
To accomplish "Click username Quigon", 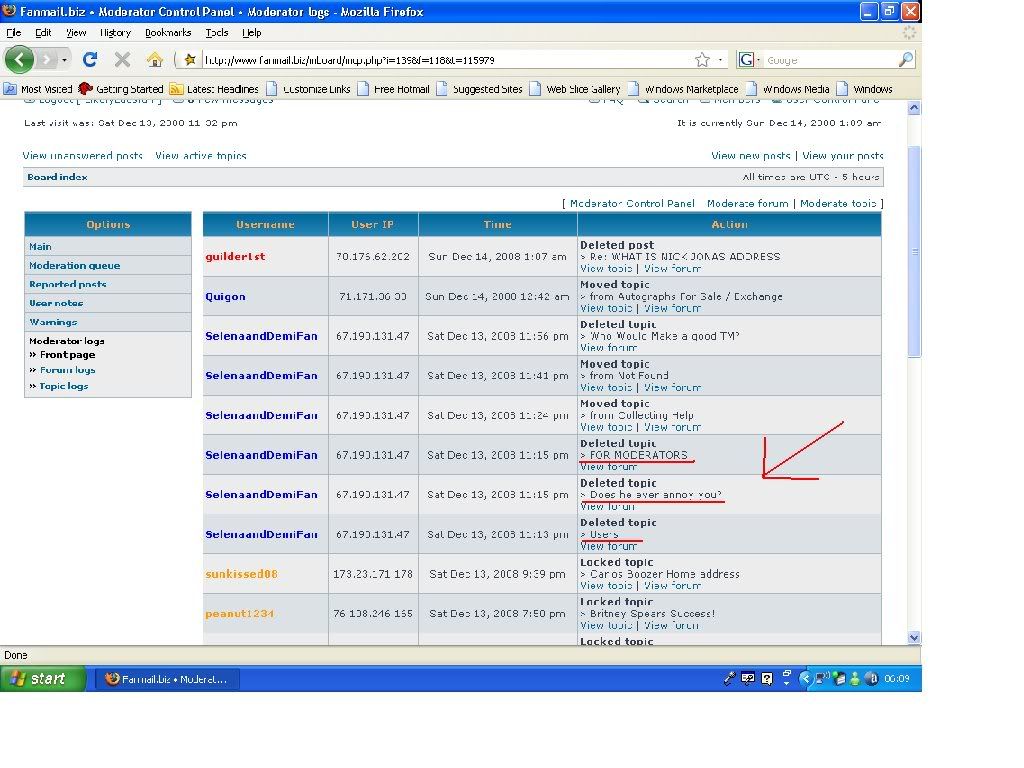I will coord(225,296).
